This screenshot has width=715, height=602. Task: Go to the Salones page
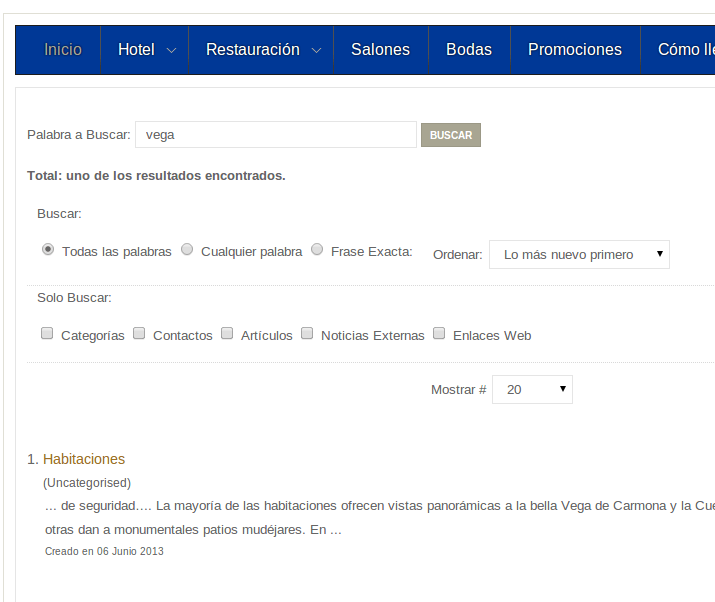pyautogui.click(x=380, y=49)
